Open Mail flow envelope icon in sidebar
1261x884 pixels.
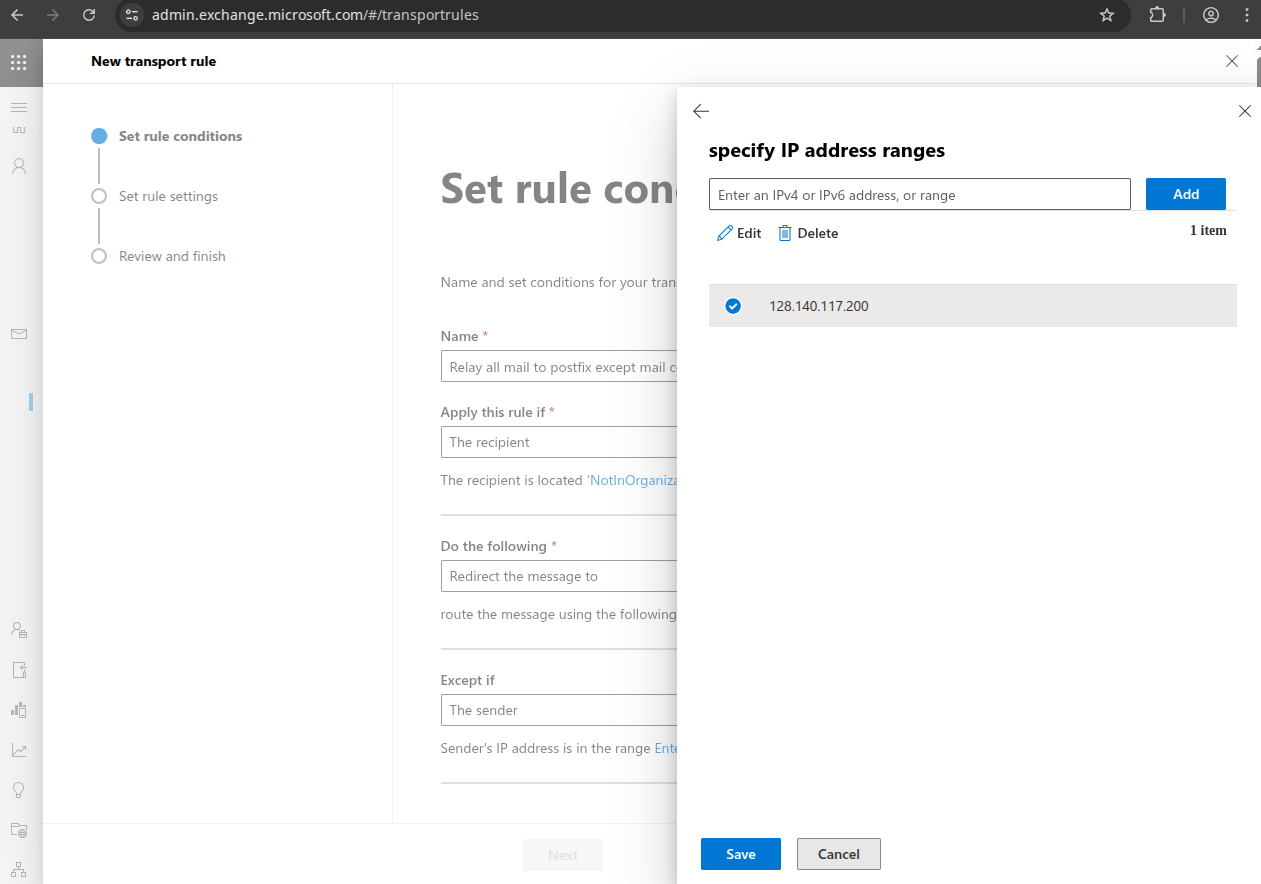pos(18,334)
